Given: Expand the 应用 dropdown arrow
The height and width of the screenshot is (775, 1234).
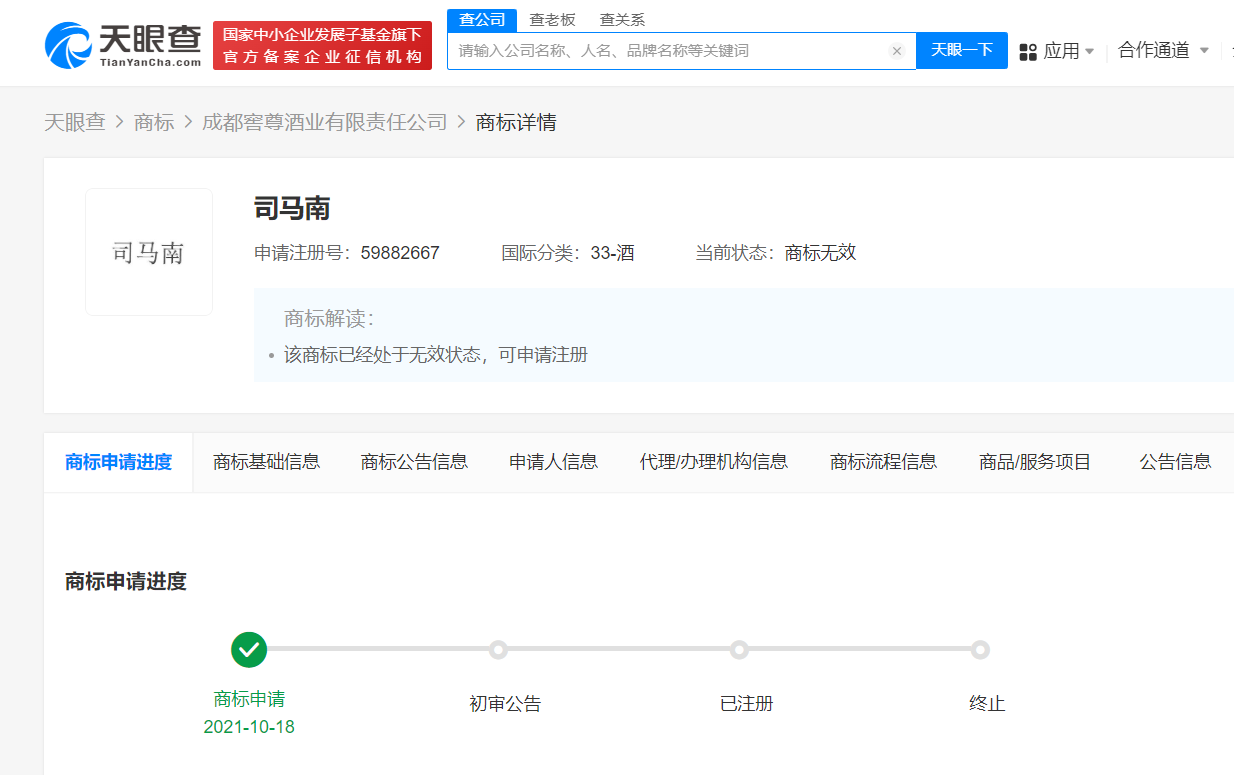Looking at the screenshot, I should pyautogui.click(x=1090, y=51).
